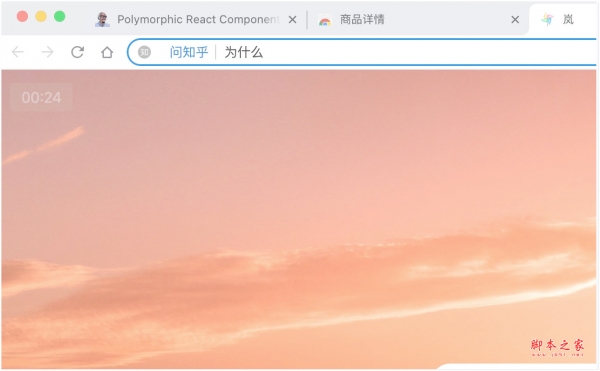Click the Zhihu search engine icon in address bar
This screenshot has height=371, width=600.
click(x=144, y=52)
